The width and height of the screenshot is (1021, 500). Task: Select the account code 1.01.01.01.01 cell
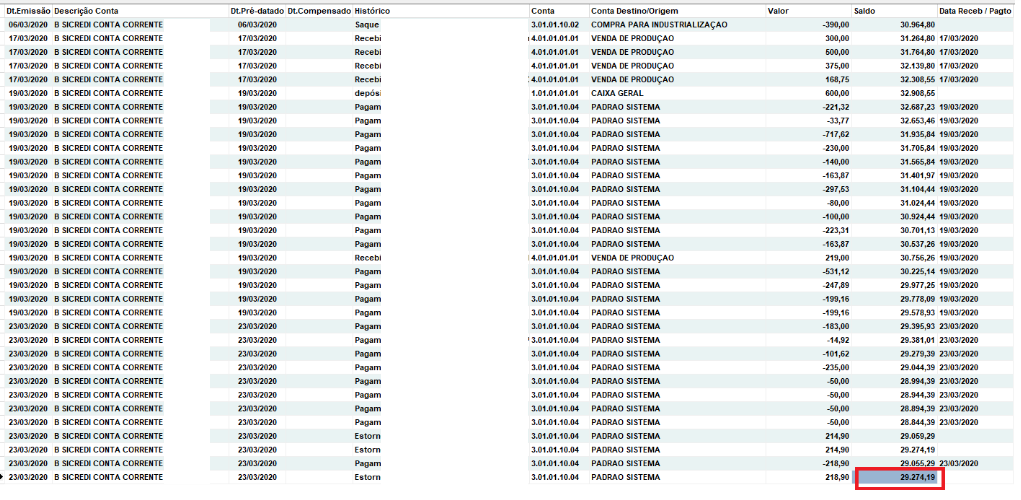click(555, 92)
